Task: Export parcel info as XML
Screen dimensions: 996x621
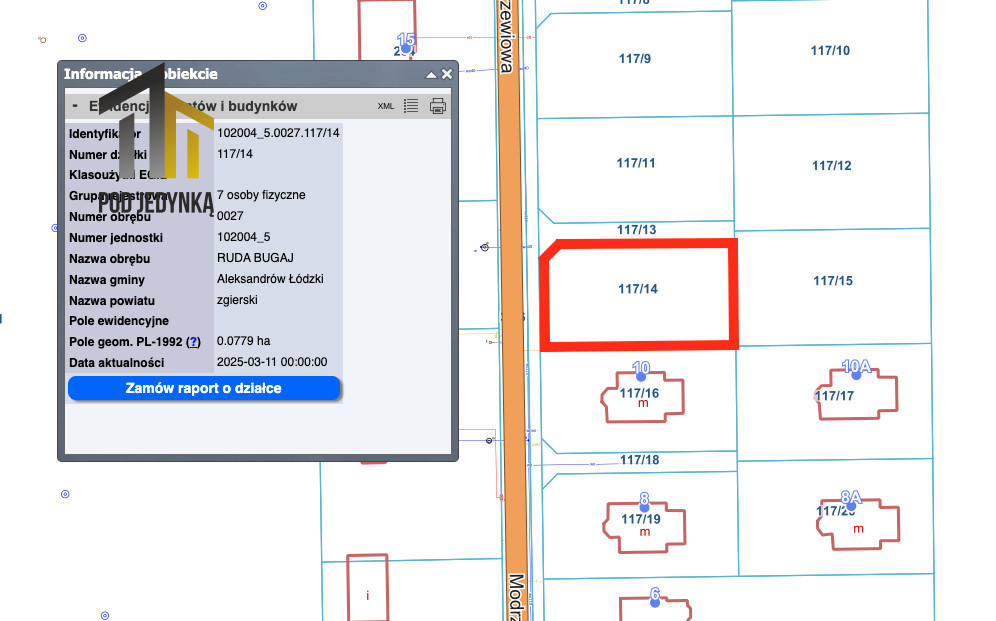Action: tap(386, 106)
